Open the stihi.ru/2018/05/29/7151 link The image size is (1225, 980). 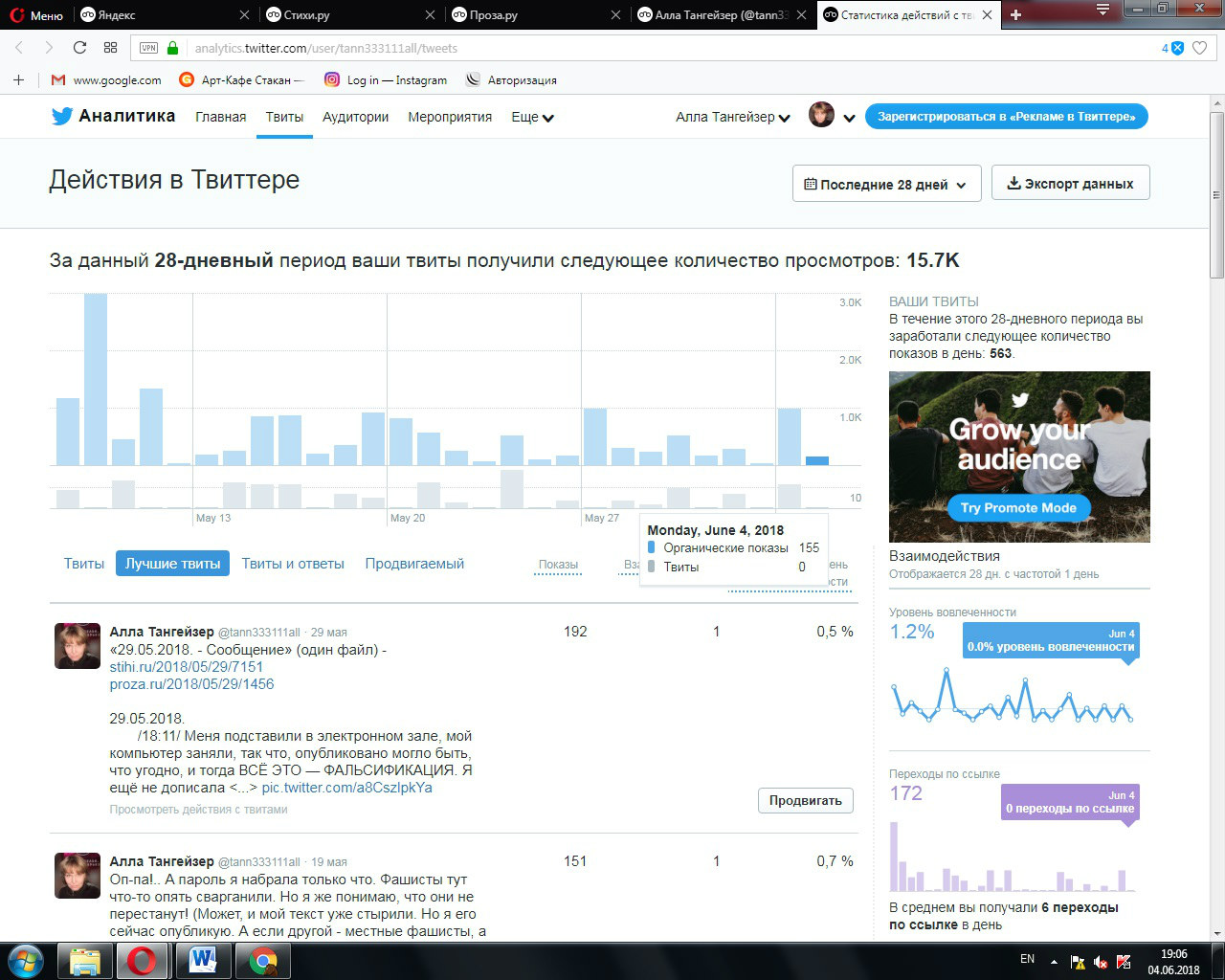(x=187, y=667)
